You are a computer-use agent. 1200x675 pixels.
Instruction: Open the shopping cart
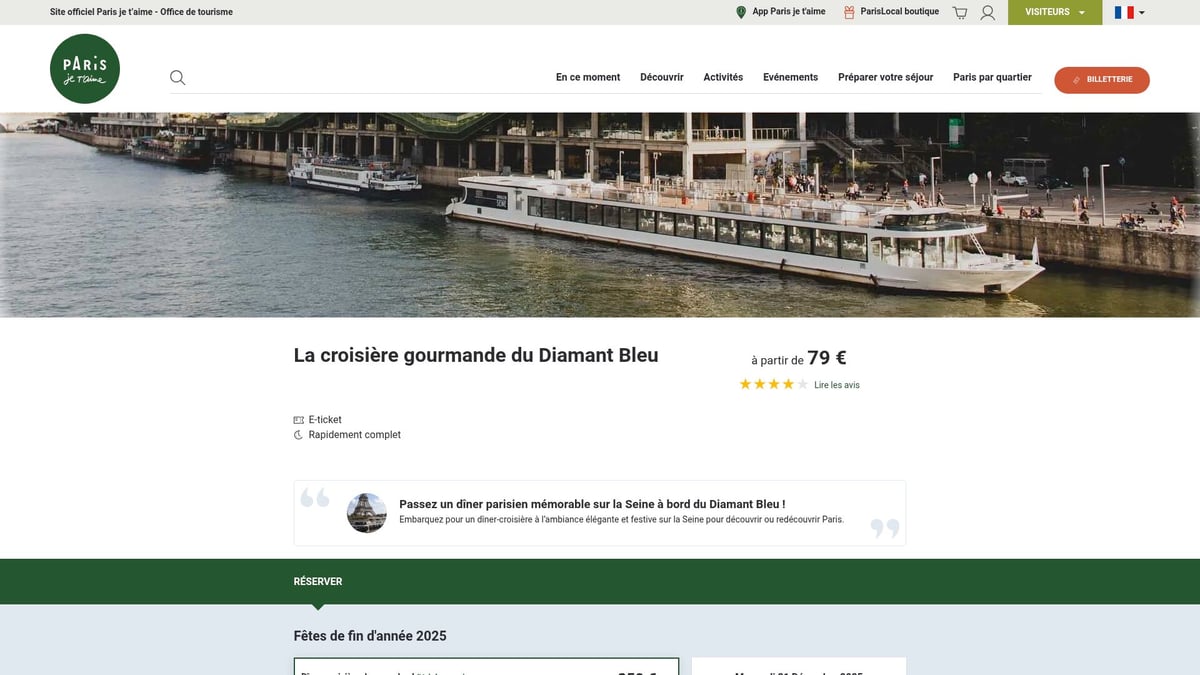point(959,11)
